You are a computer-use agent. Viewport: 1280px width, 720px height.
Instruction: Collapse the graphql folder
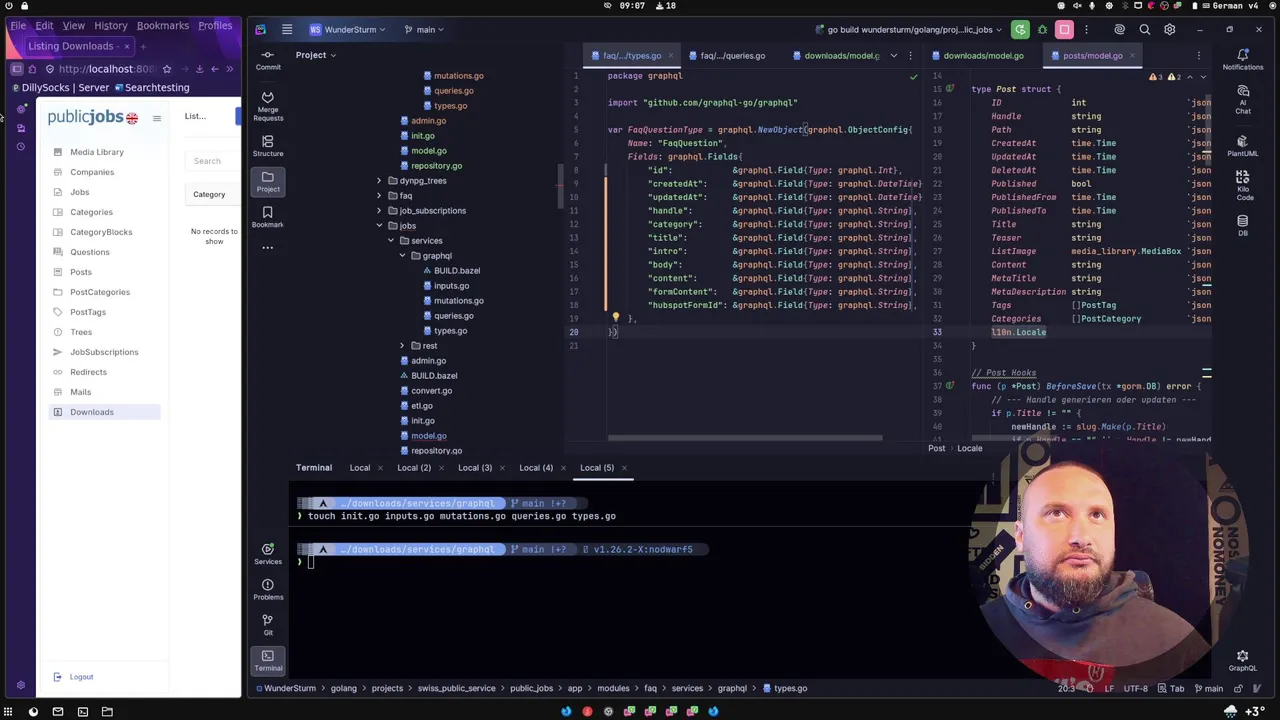403,256
